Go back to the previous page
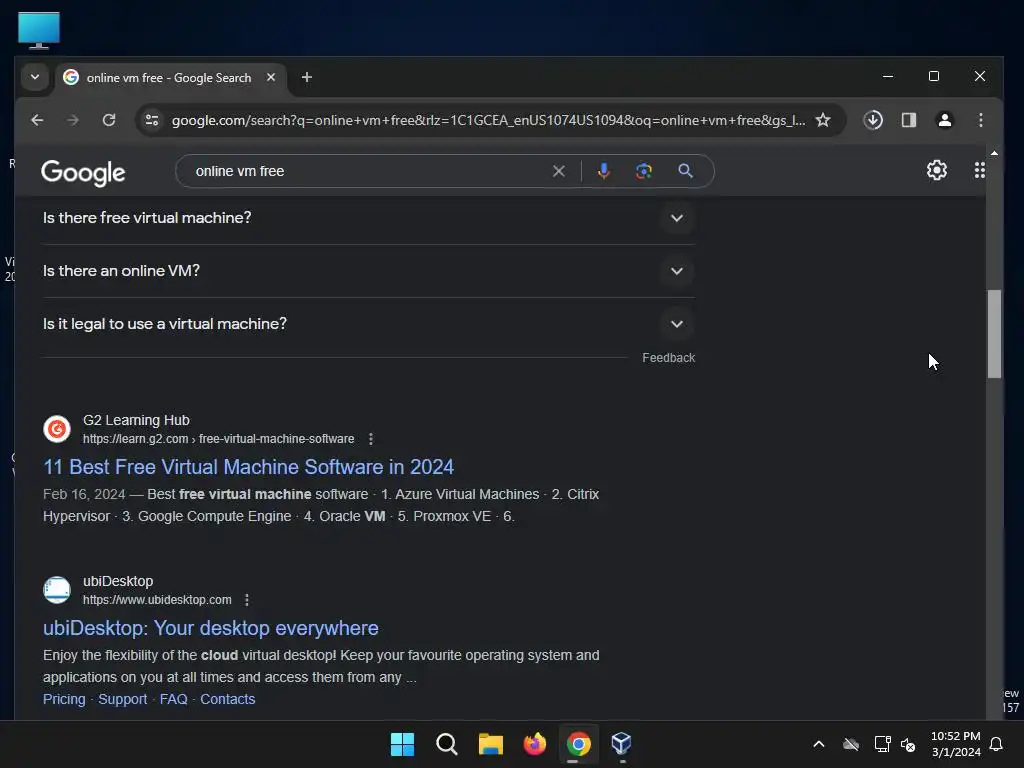The image size is (1024, 768). pos(37,120)
